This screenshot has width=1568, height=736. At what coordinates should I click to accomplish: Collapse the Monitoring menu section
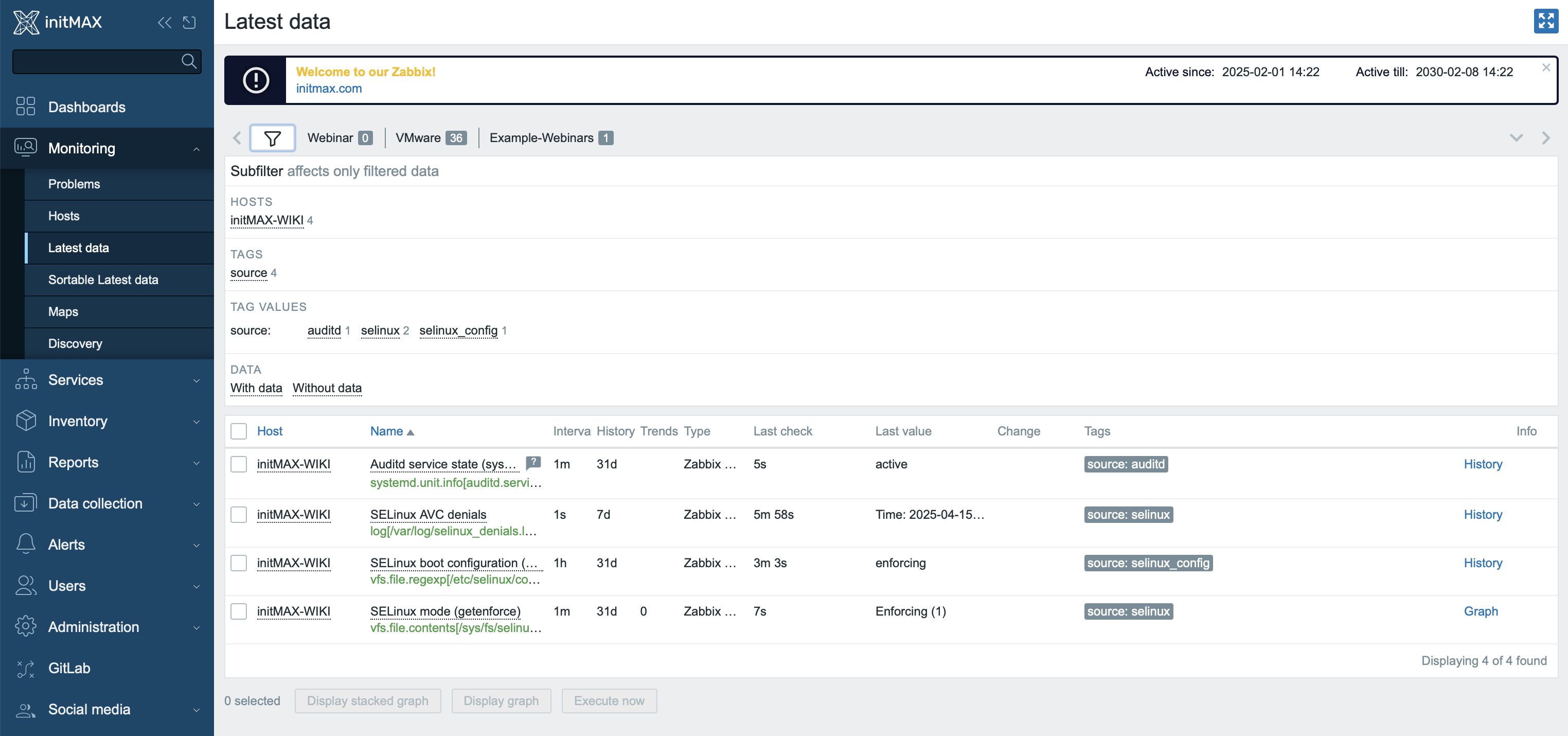coord(196,149)
